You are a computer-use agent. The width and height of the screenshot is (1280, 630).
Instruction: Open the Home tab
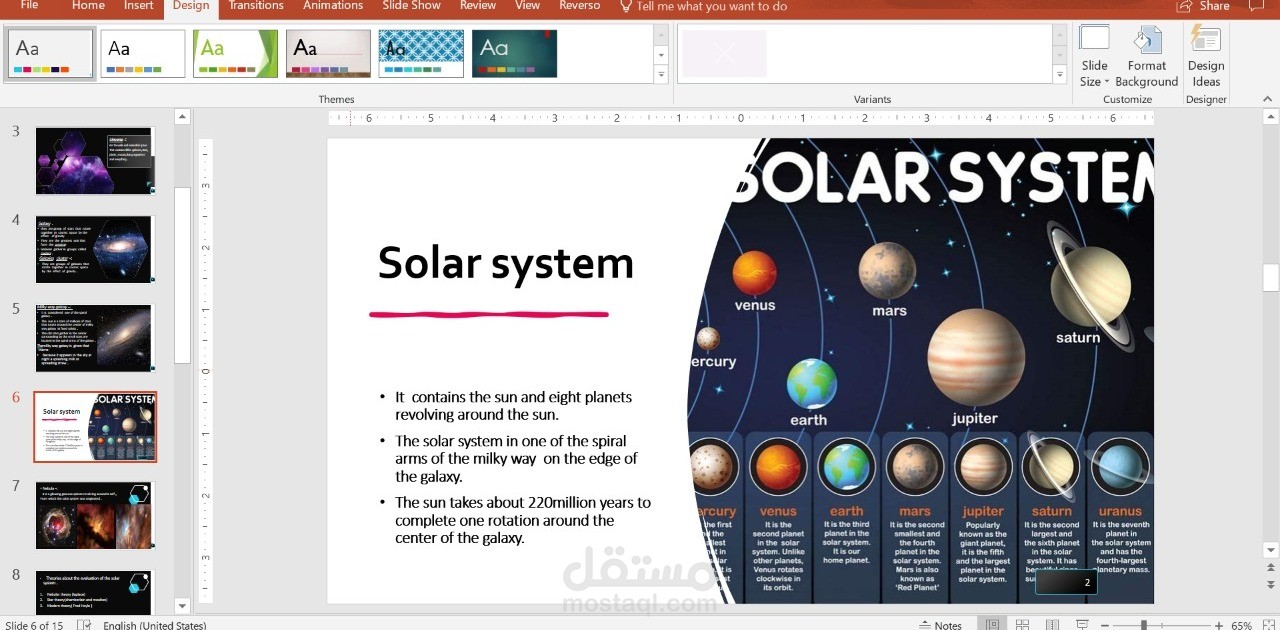pyautogui.click(x=88, y=6)
